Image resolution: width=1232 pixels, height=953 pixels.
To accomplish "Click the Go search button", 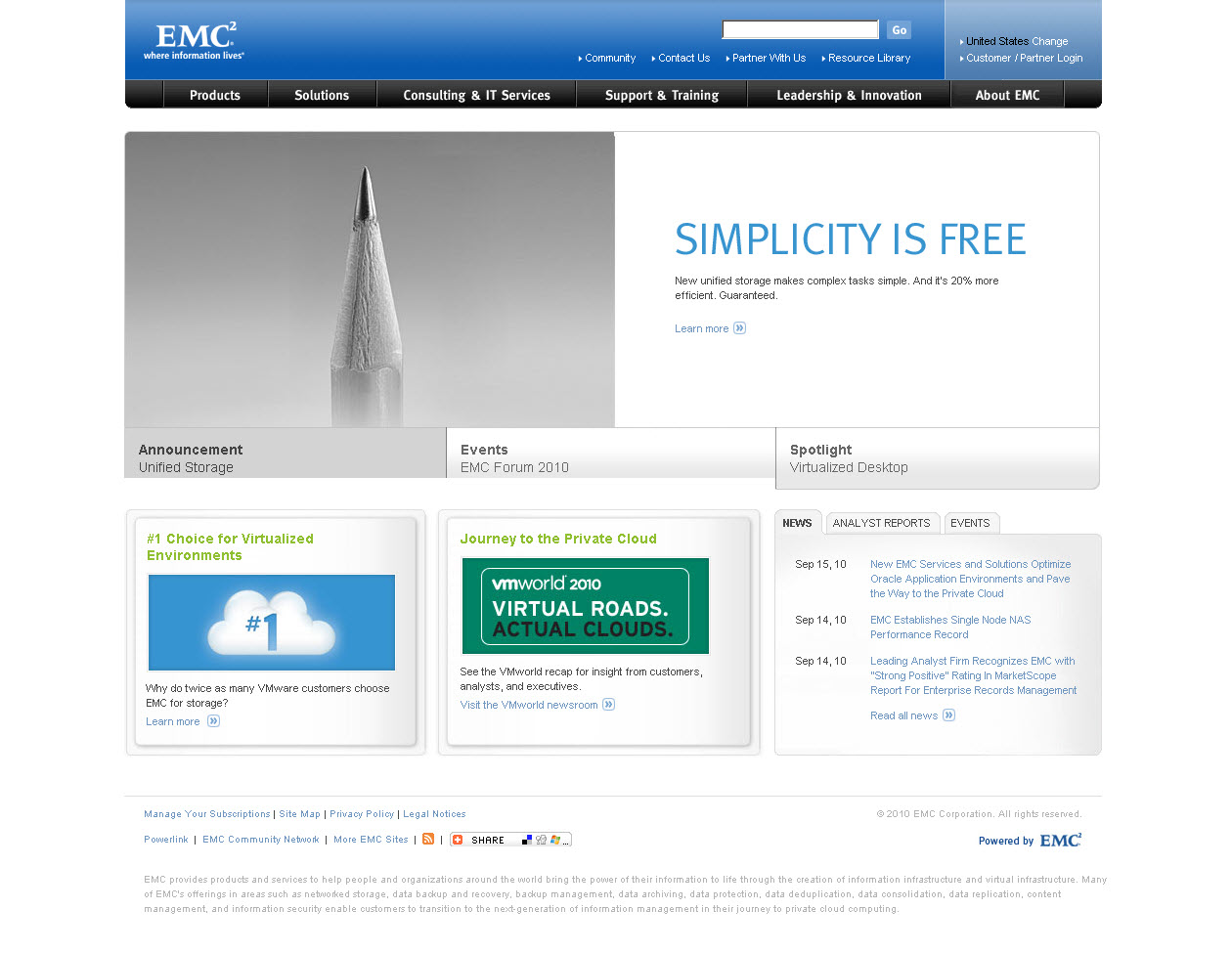I will (899, 30).
